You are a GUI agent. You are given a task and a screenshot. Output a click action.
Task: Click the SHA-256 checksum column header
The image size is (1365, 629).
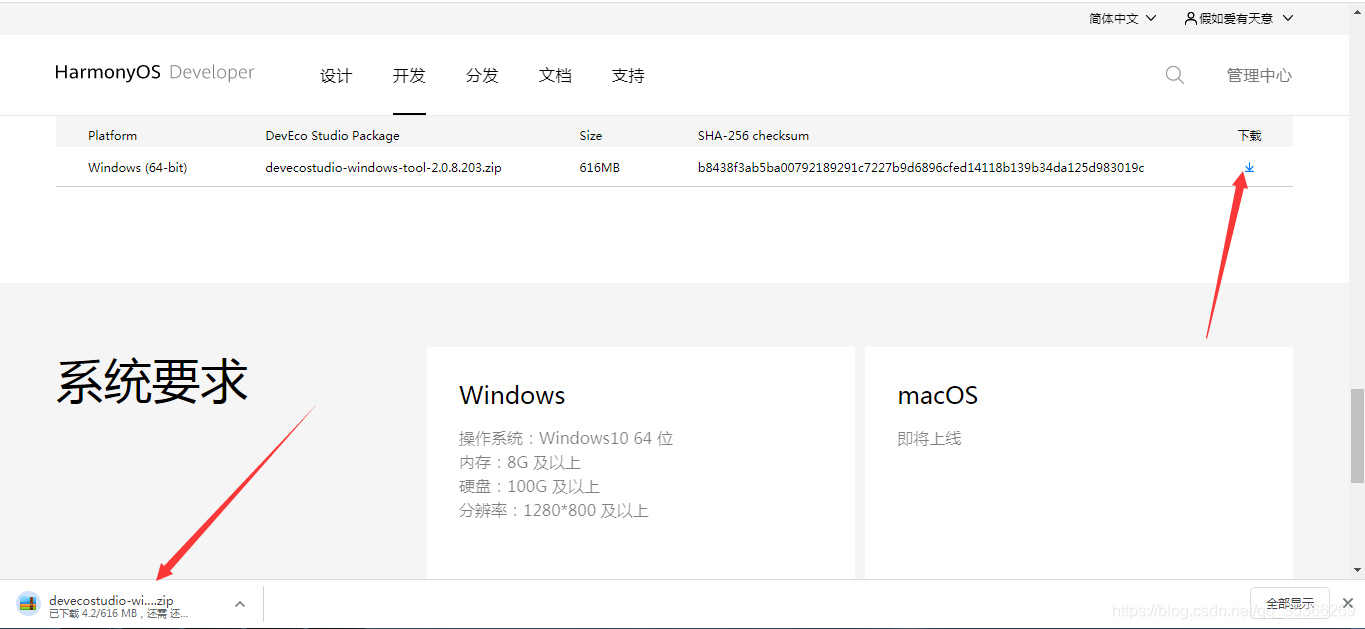tap(753, 135)
